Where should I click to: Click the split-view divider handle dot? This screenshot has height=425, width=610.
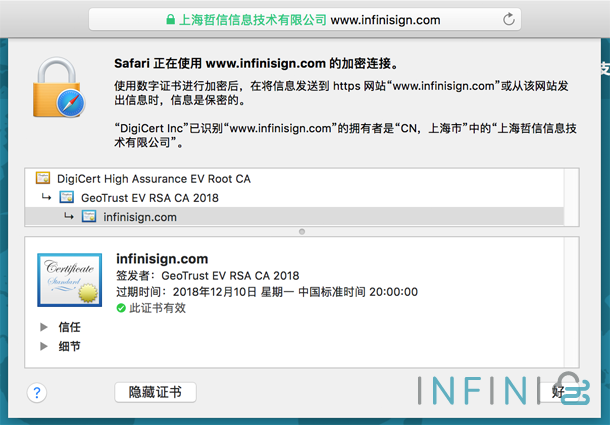[302, 232]
